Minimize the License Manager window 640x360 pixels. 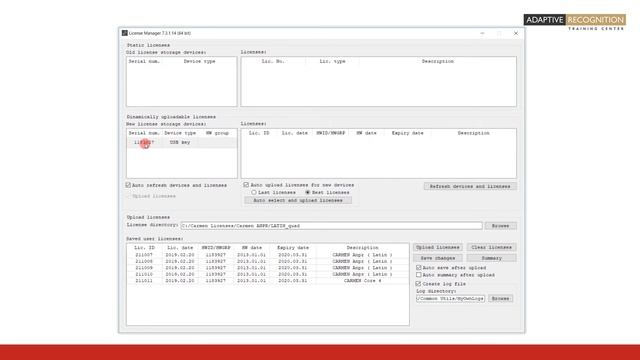(482, 33)
